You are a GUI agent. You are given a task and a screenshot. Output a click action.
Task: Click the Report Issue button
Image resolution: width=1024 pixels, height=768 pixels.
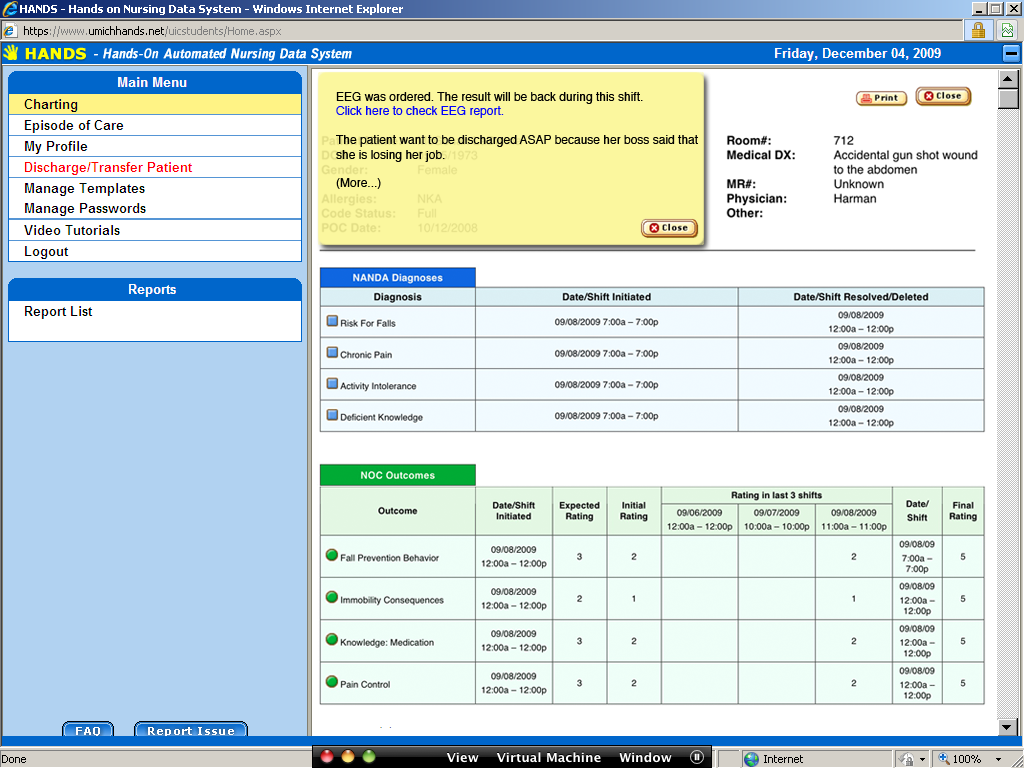tap(191, 730)
